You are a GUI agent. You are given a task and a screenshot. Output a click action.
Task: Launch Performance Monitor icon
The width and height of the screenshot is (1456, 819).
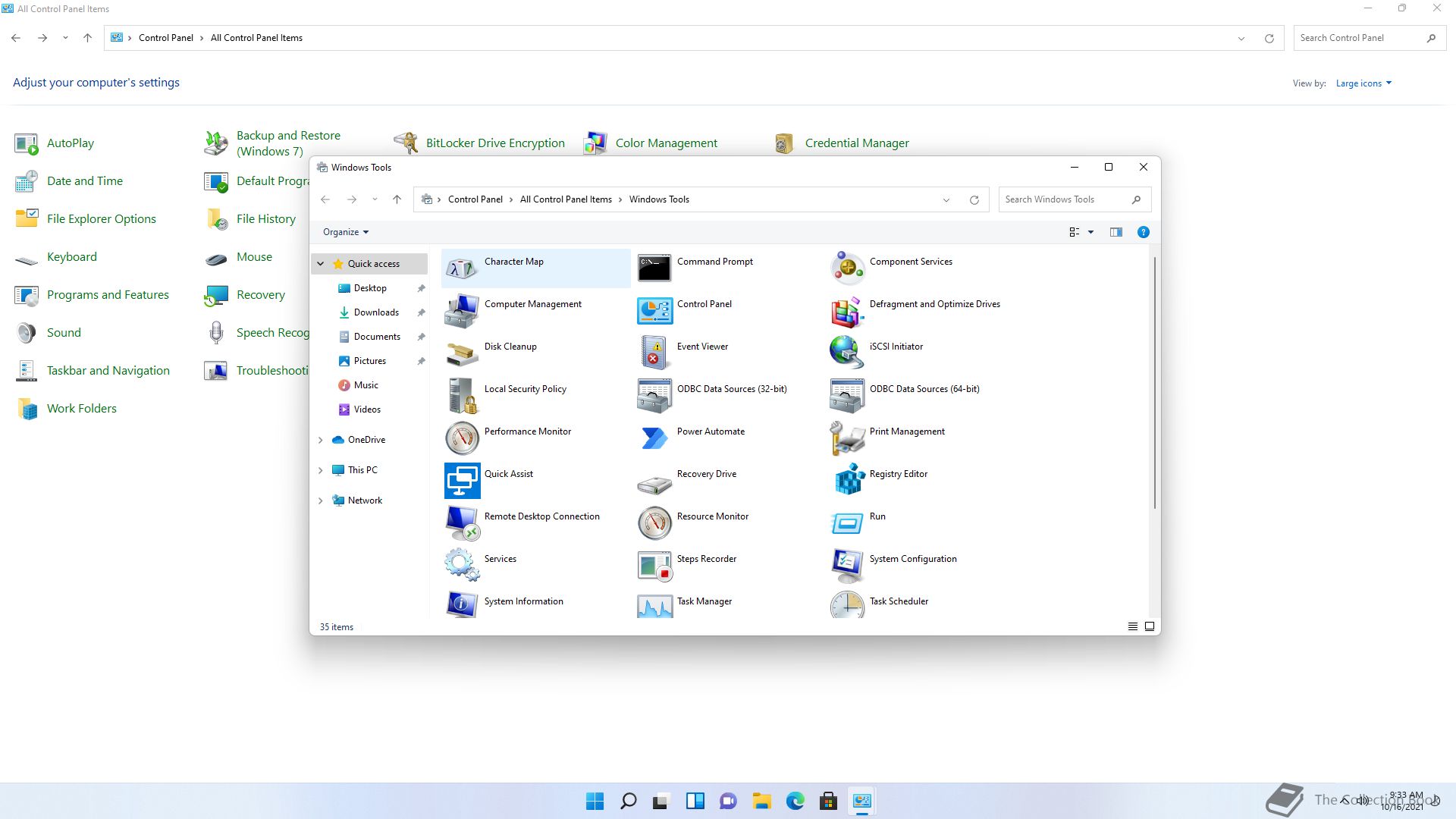tap(462, 438)
